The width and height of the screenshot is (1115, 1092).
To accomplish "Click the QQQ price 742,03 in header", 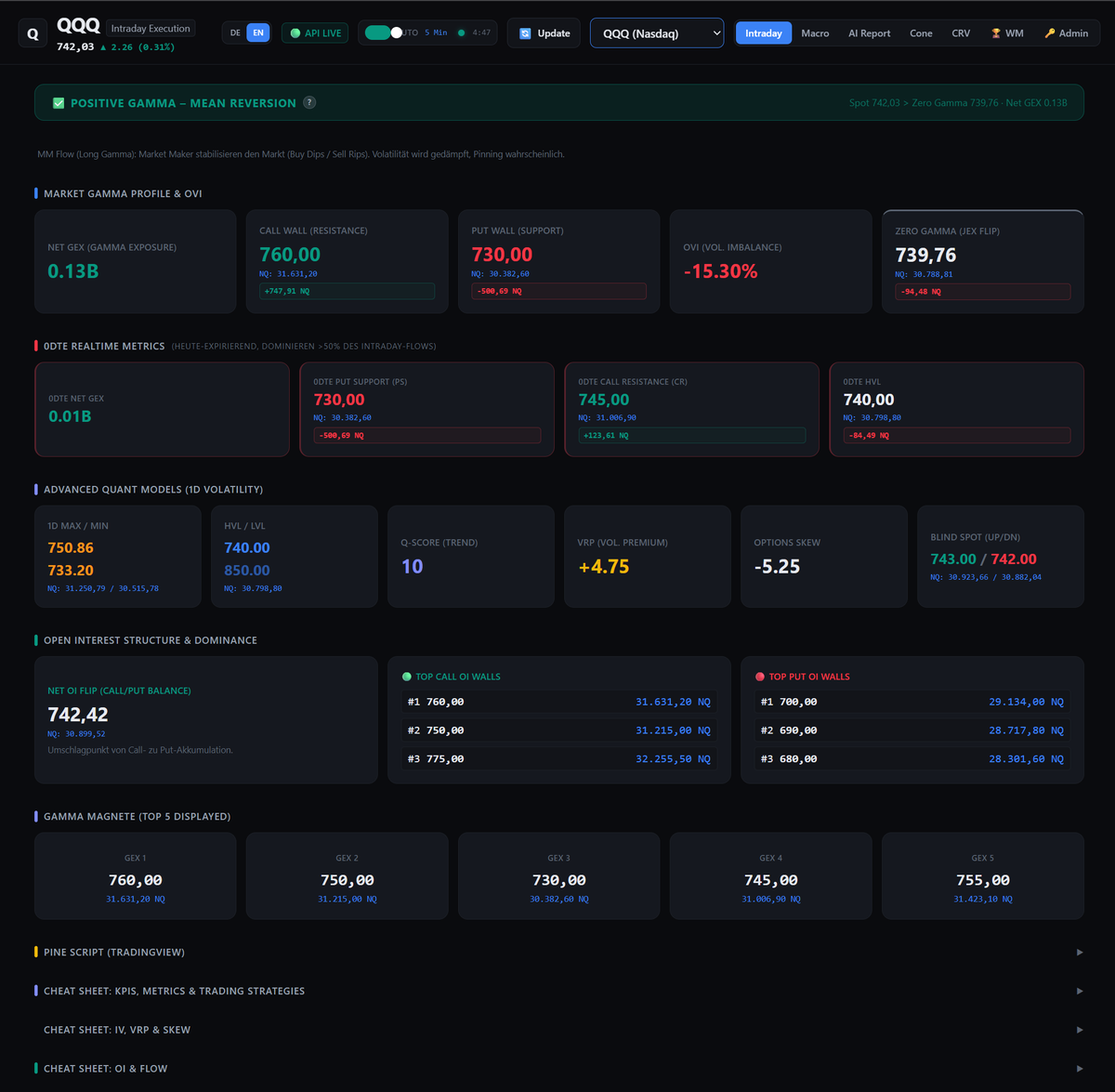I will pos(75,46).
